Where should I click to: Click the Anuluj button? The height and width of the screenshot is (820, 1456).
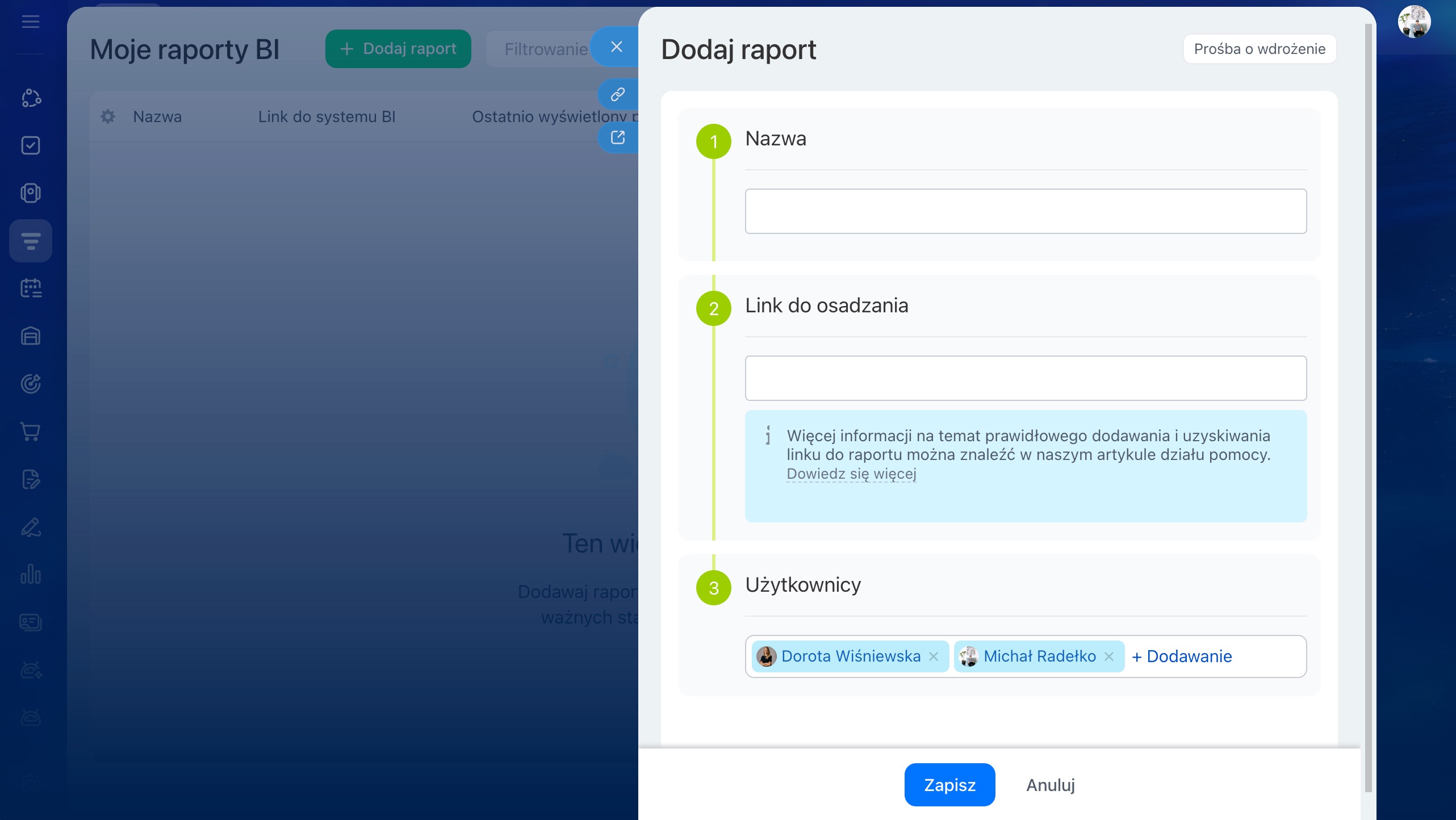click(1051, 785)
